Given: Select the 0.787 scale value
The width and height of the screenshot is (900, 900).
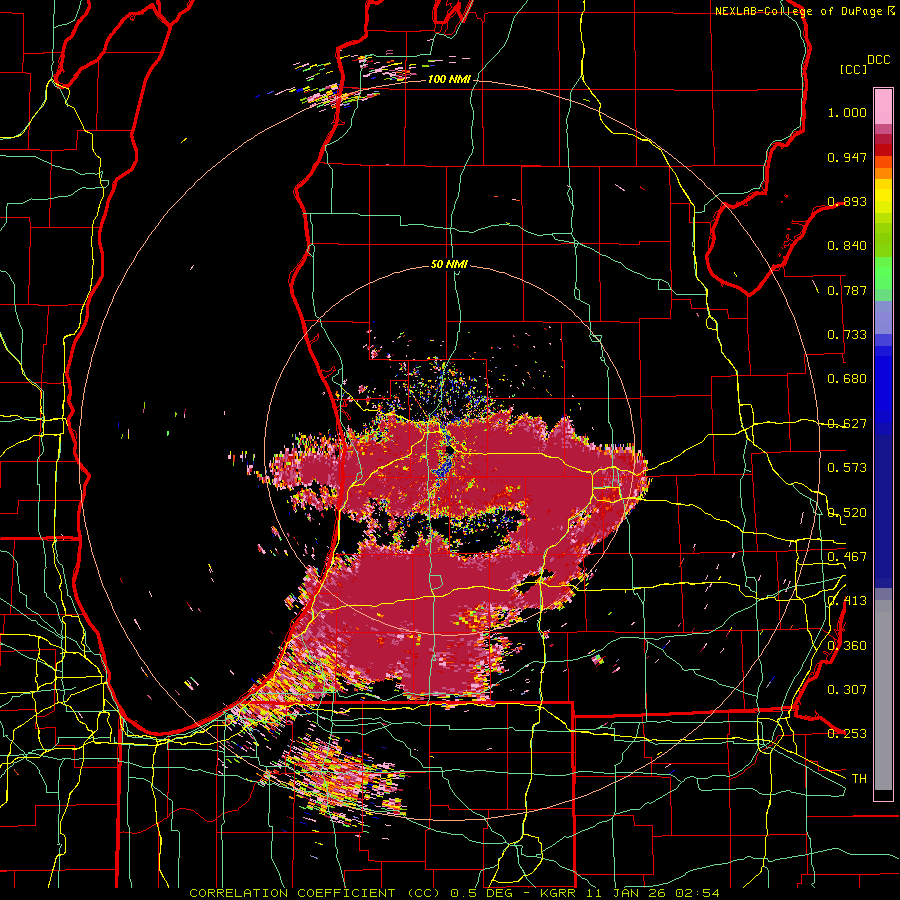Looking at the screenshot, I should [847, 290].
